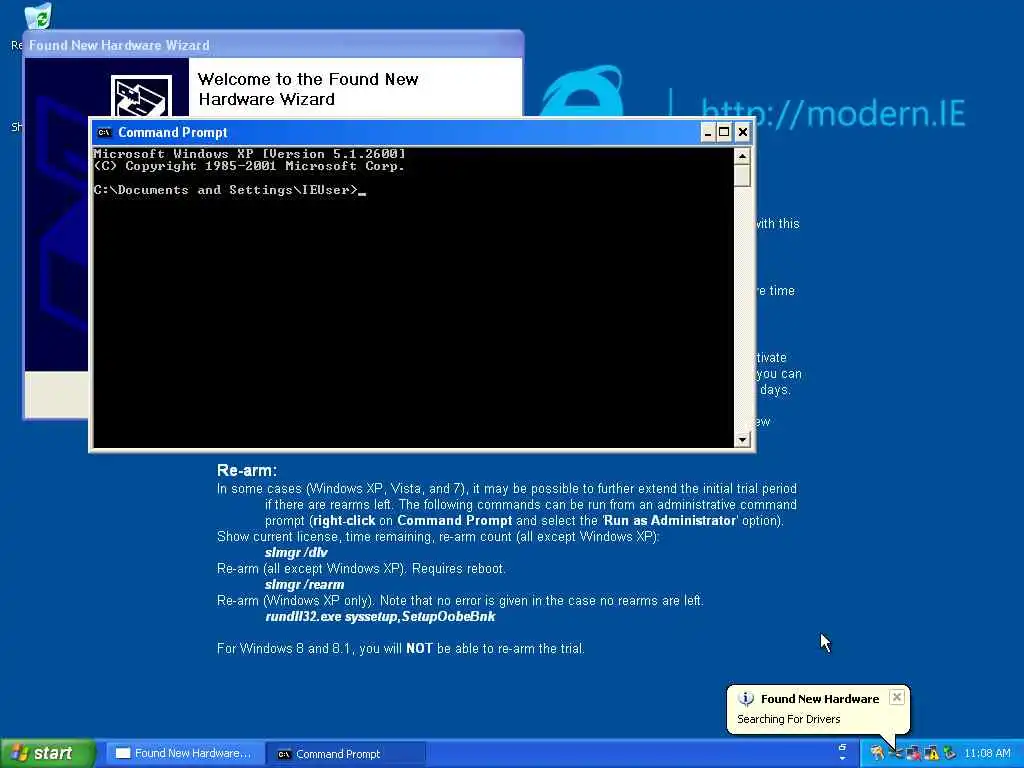
Task: Click the Command Prompt scrollbar thumb
Action: click(x=742, y=176)
